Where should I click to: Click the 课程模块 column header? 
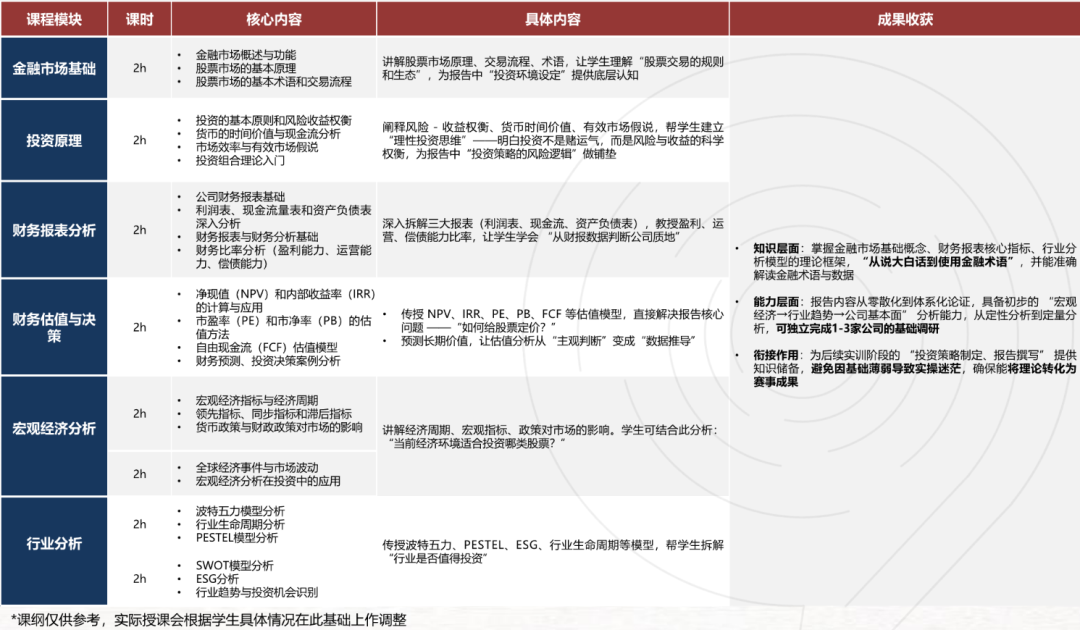54,19
